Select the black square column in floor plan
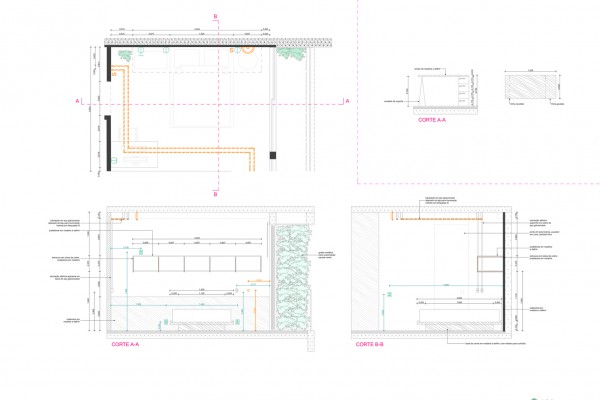Image resolution: width=600 pixels, height=400 pixels. coord(270,154)
